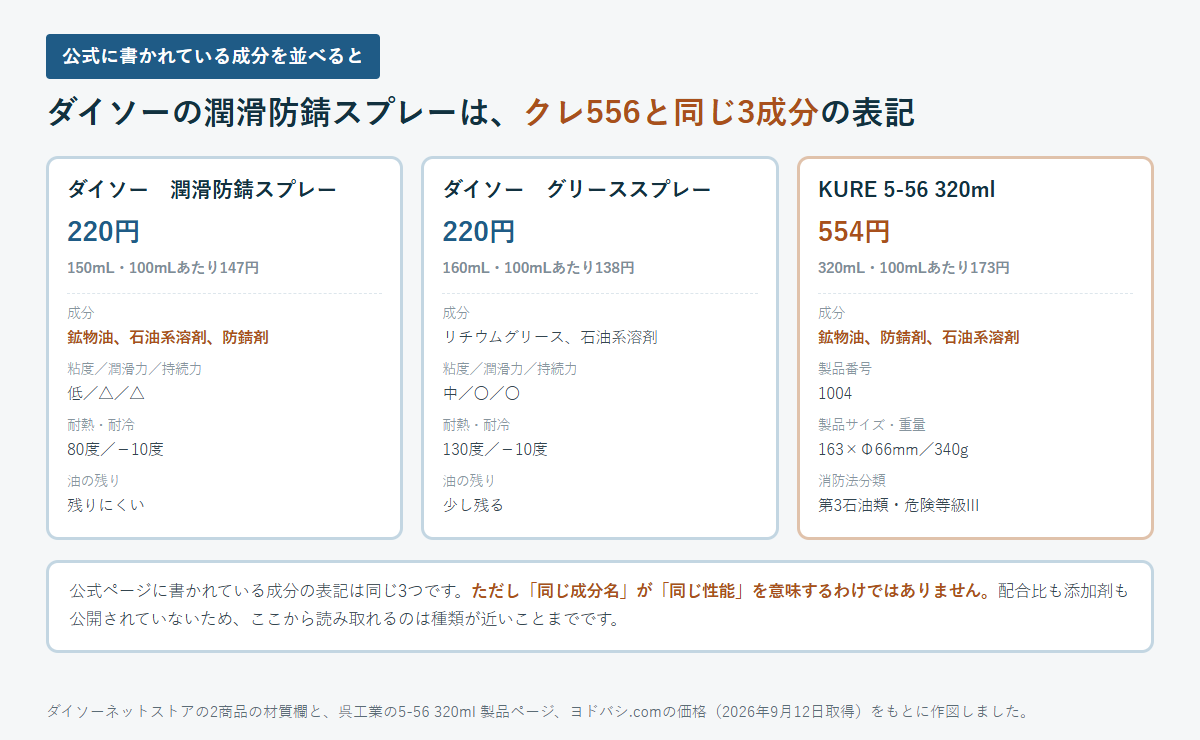Image resolution: width=1200 pixels, height=740 pixels.
Task: Click 油の残り label in 潤滑防錆スプレー card
Action: click(x=94, y=480)
